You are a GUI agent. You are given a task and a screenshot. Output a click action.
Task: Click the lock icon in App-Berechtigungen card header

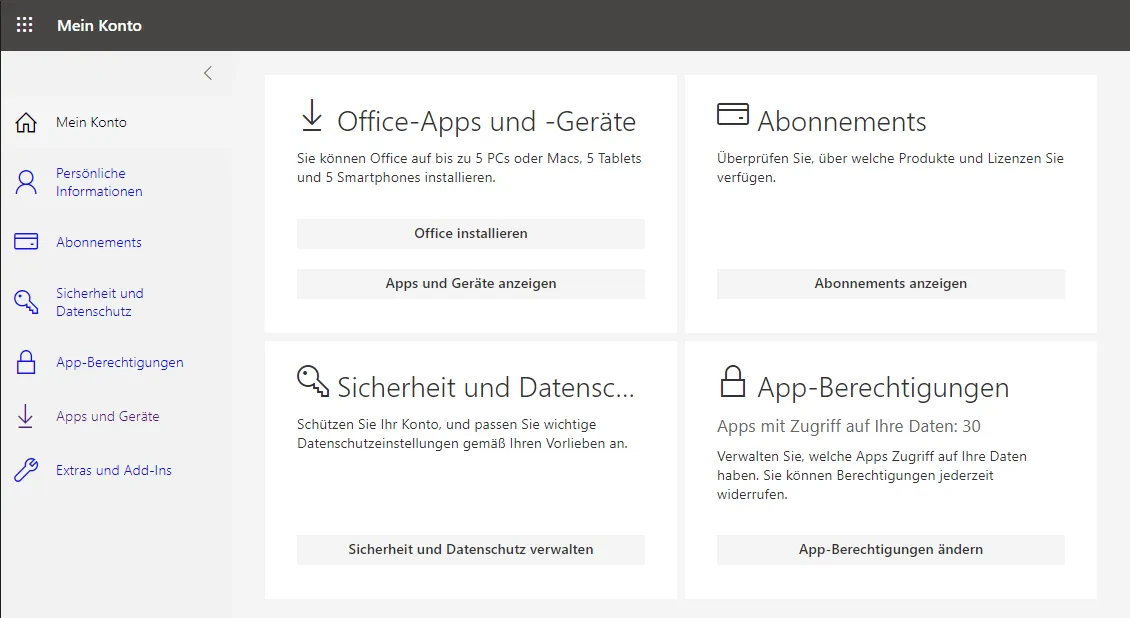click(733, 382)
